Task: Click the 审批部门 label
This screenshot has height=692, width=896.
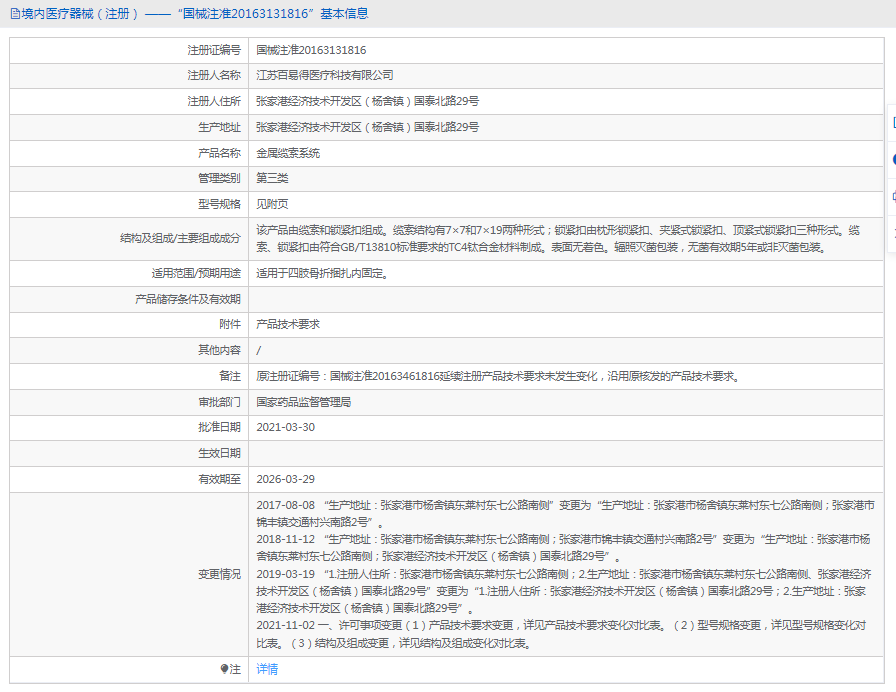Action: coord(219,402)
